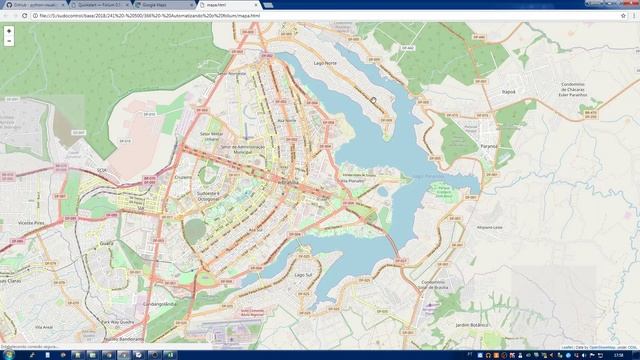The width and height of the screenshot is (640, 360).
Task: Open a new browser tab
Action: click(x=268, y=5)
